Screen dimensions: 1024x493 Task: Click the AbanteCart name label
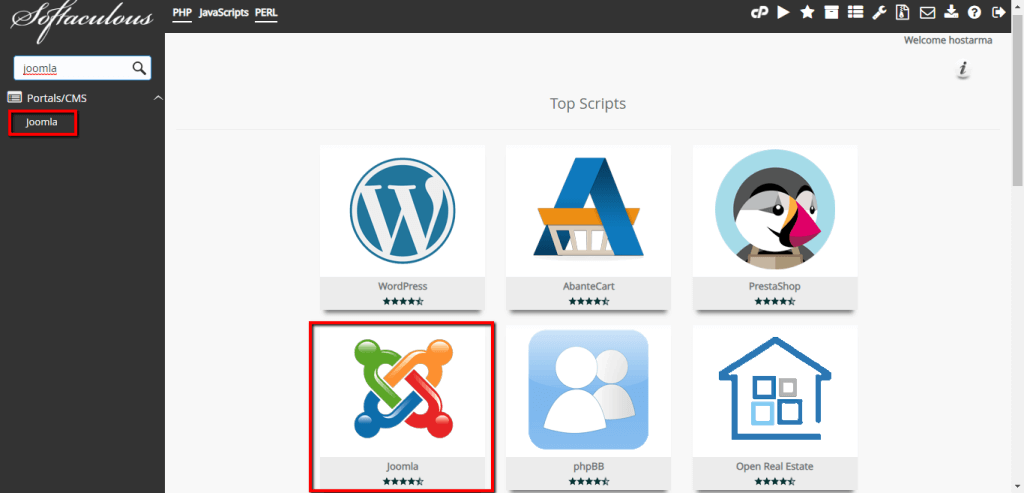coord(588,286)
